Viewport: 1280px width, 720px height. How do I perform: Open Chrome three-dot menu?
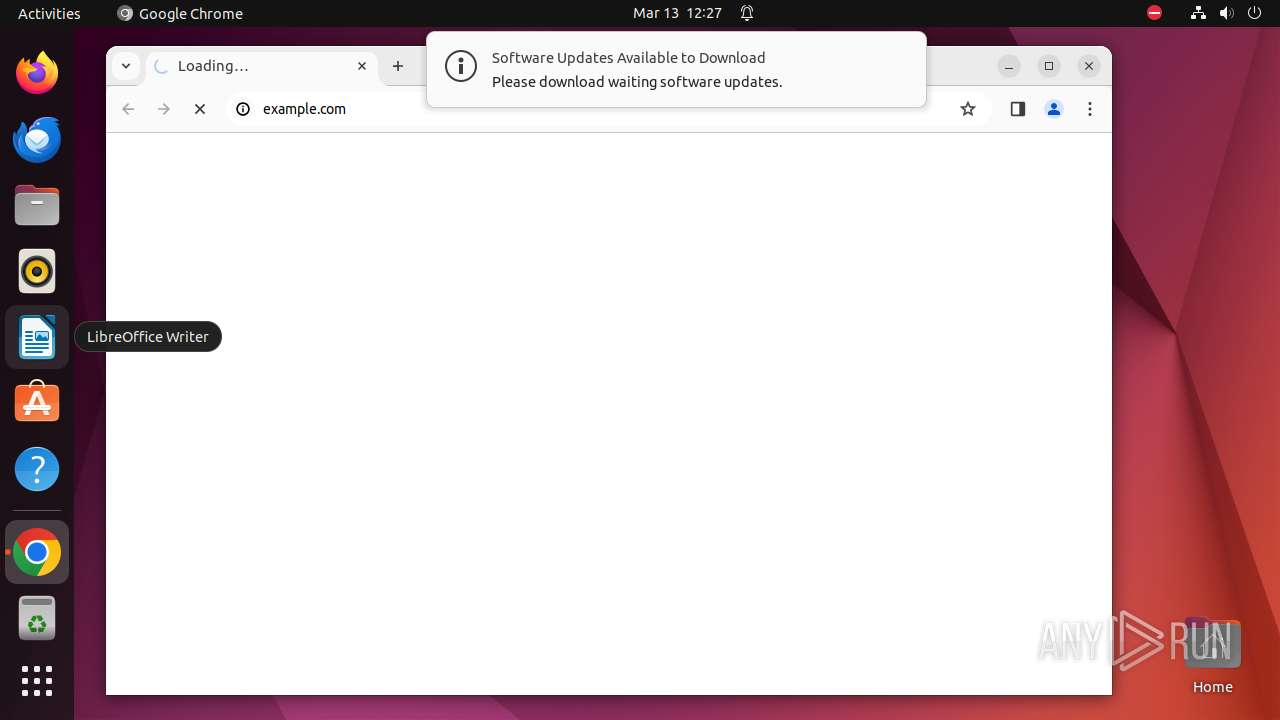[1090, 109]
